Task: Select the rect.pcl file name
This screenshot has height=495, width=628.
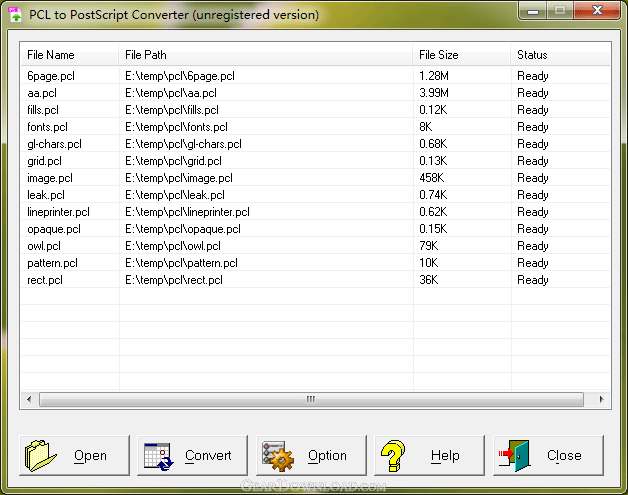Action: tap(45, 280)
